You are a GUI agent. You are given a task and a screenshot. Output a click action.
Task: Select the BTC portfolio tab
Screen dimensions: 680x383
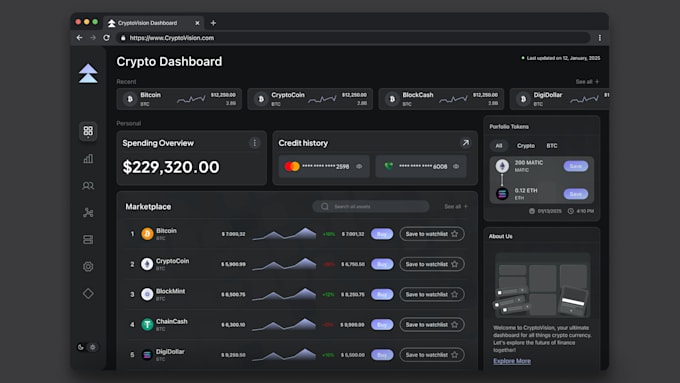click(552, 146)
